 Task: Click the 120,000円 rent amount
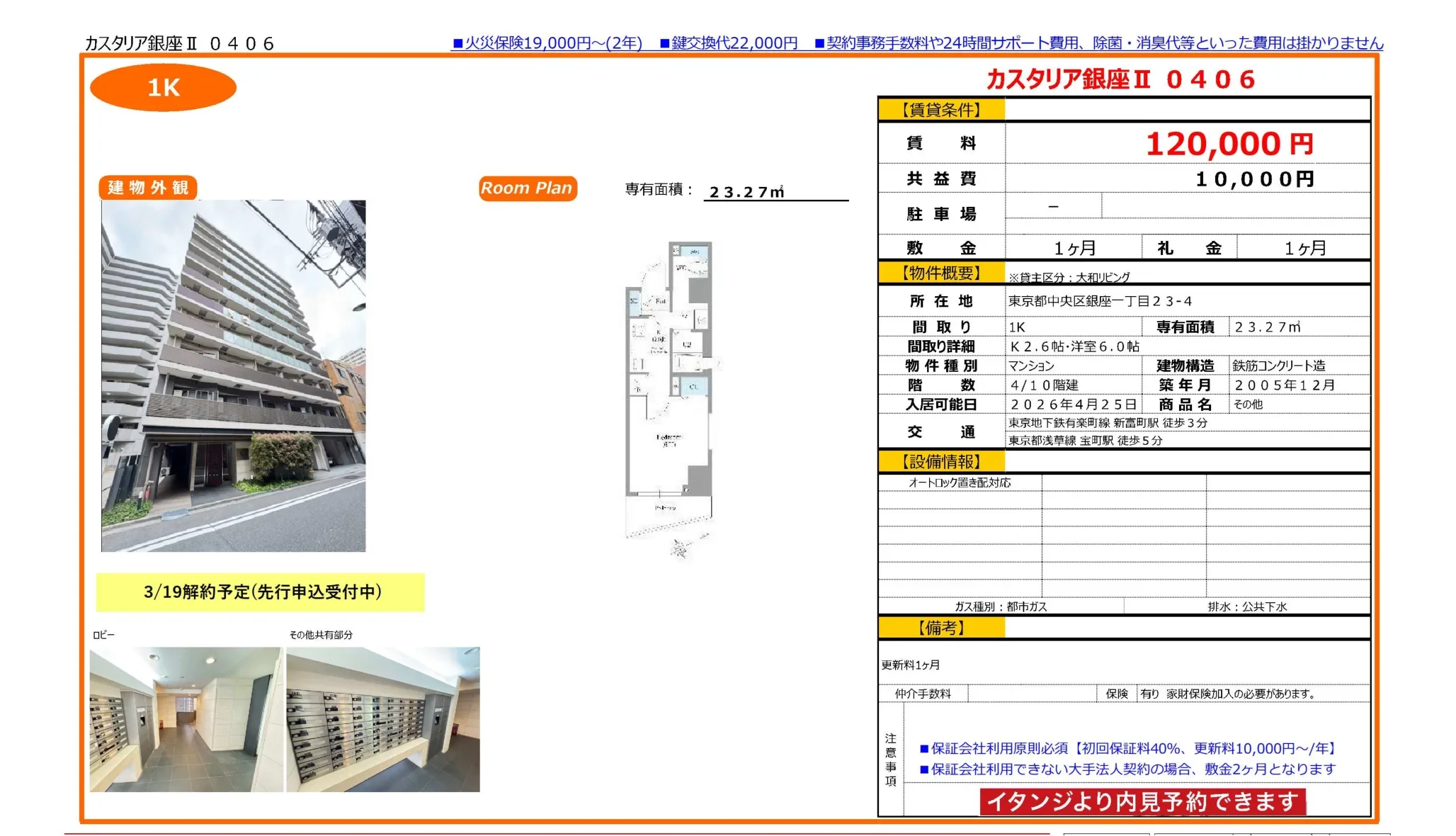pos(1229,145)
